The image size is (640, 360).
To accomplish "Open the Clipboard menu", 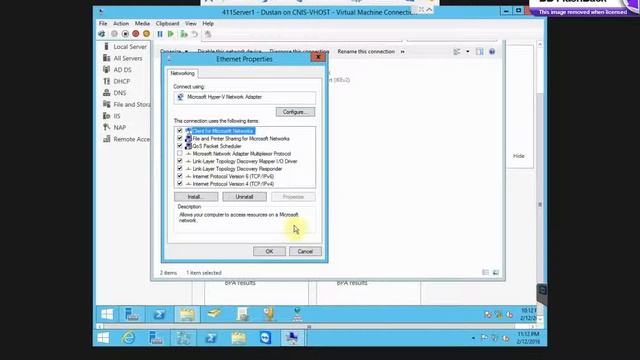I will point(167,24).
